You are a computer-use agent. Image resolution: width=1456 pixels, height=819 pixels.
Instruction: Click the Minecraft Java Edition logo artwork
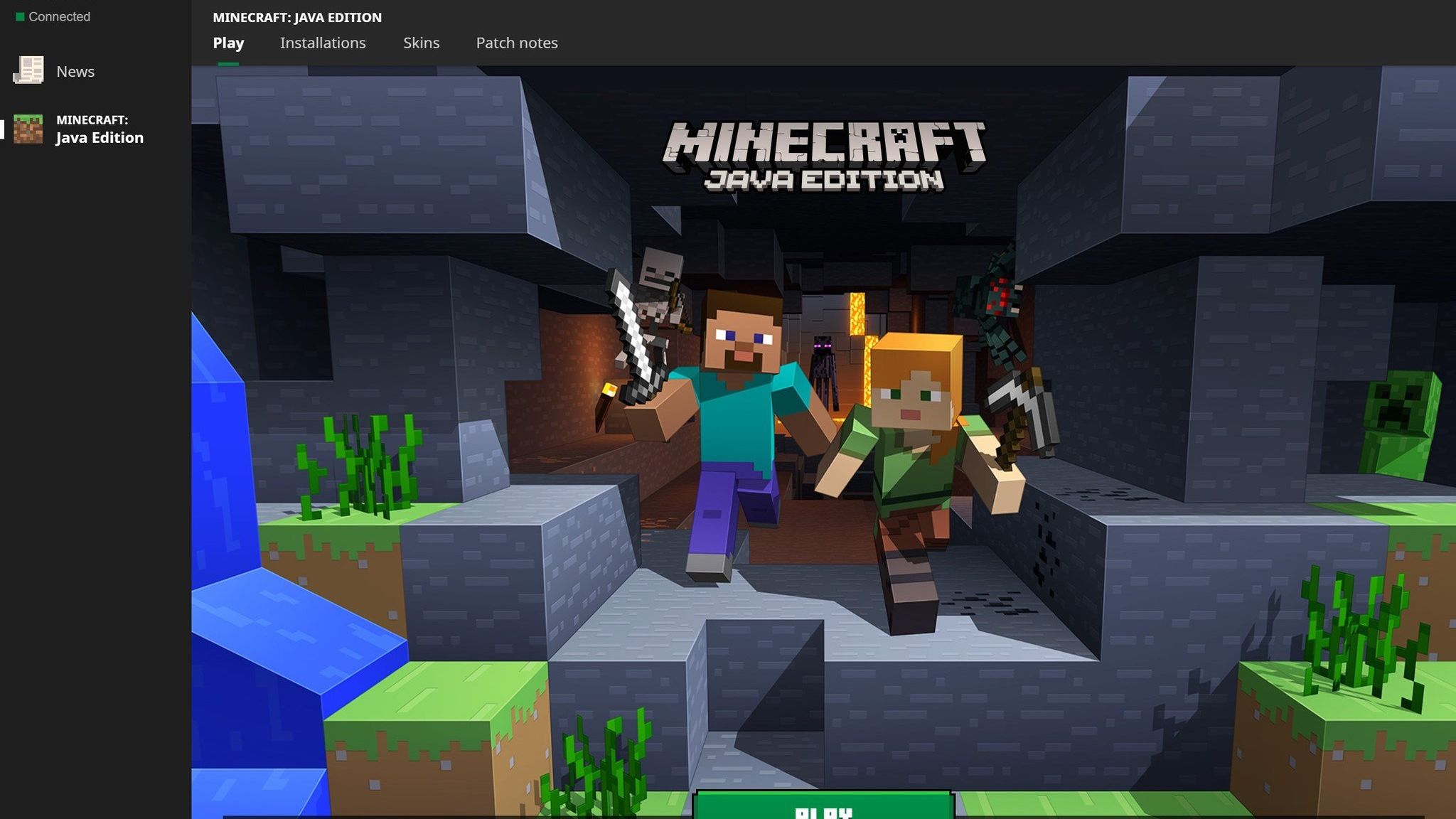click(823, 156)
